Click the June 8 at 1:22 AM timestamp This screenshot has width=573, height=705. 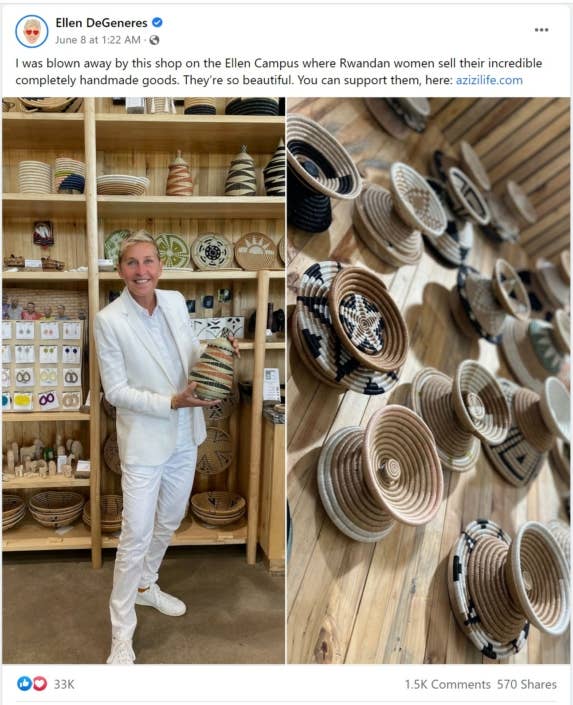click(x=98, y=40)
